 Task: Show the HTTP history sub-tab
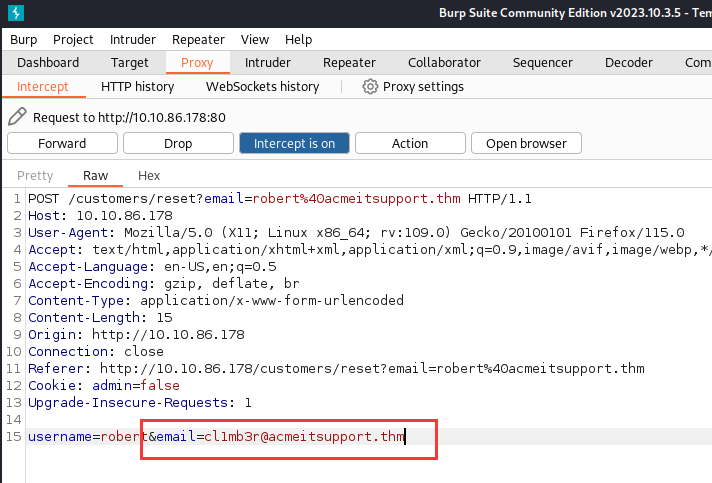point(138,86)
